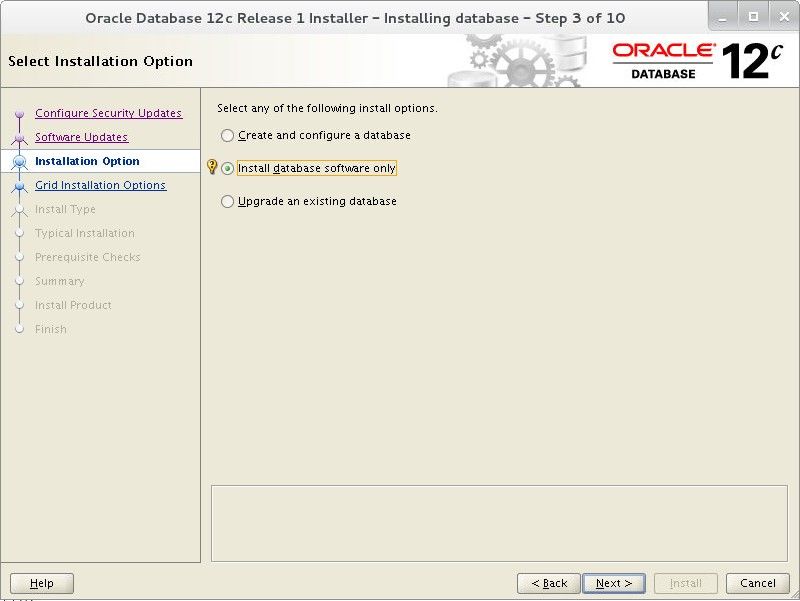The width and height of the screenshot is (800, 601).
Task: Open Configure Security Updates step link
Action: pyautogui.click(x=108, y=113)
